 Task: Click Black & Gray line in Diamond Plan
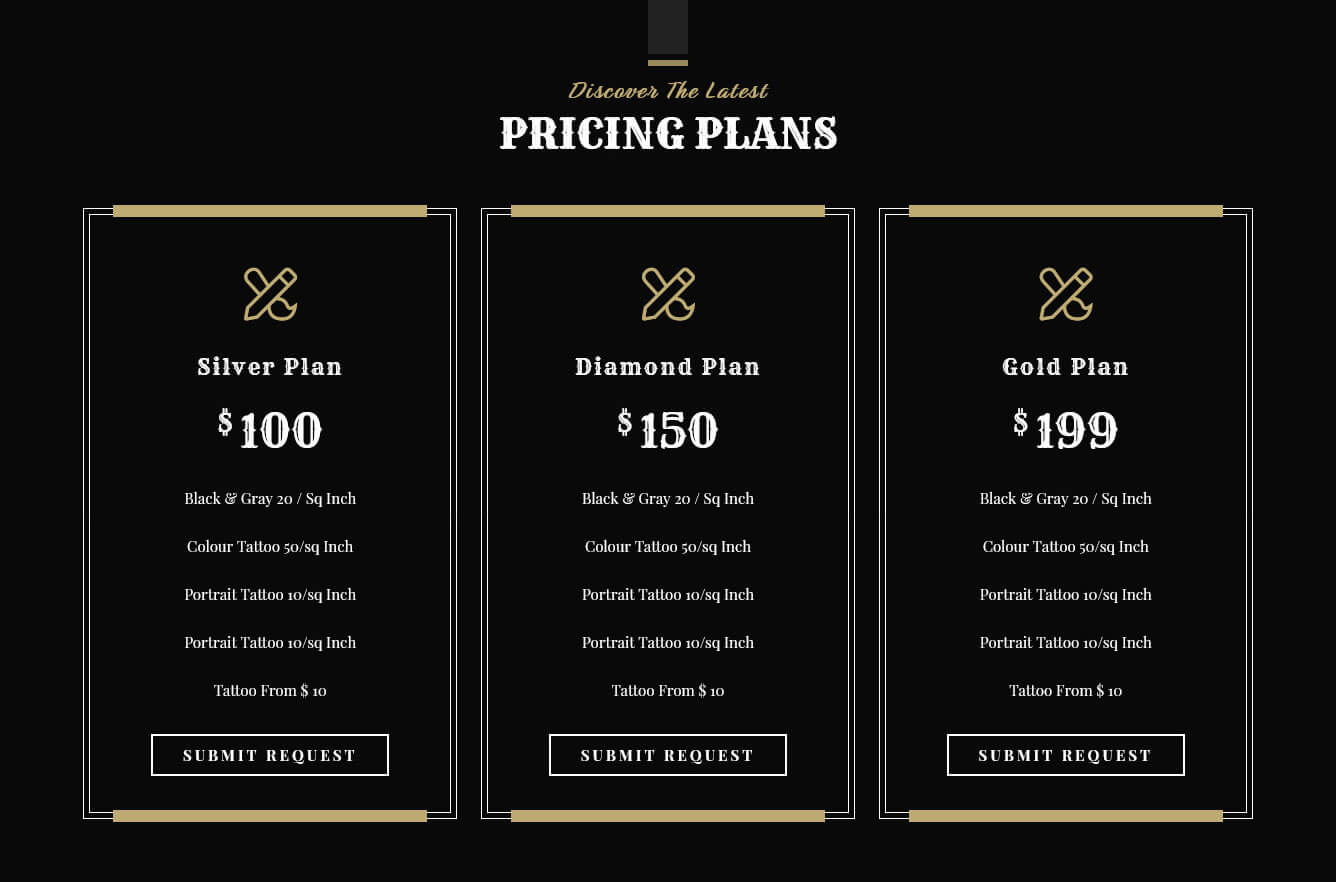[x=668, y=499]
